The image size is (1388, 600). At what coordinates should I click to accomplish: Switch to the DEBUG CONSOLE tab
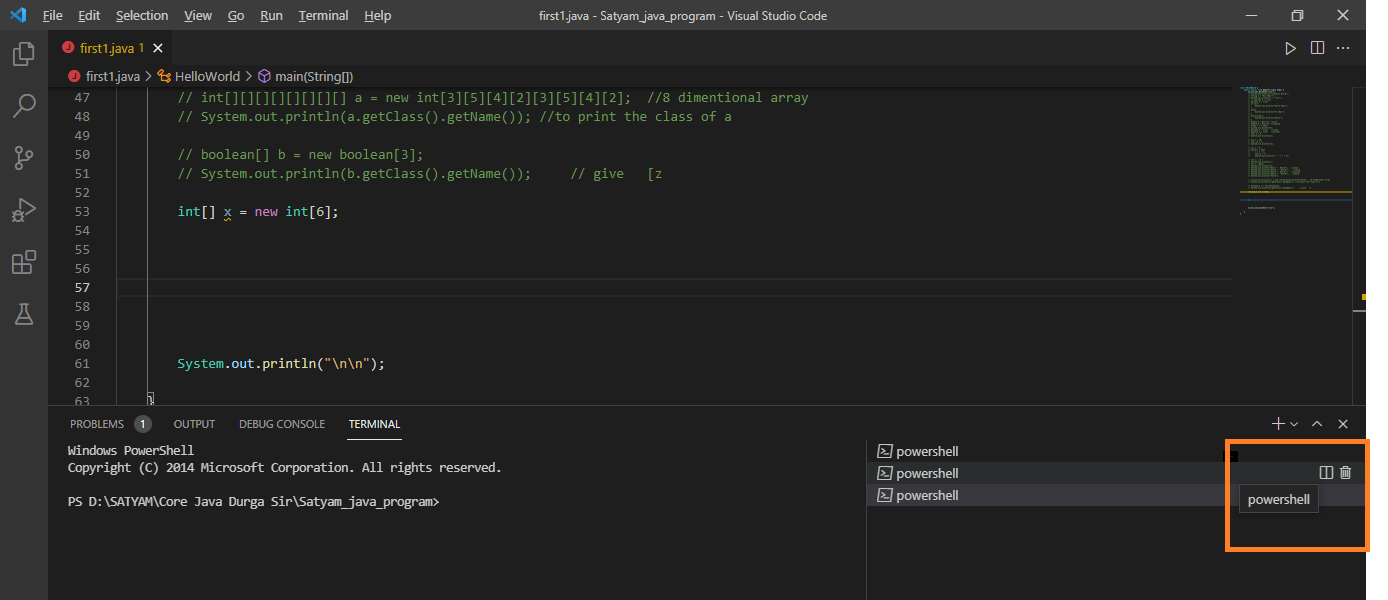[281, 423]
